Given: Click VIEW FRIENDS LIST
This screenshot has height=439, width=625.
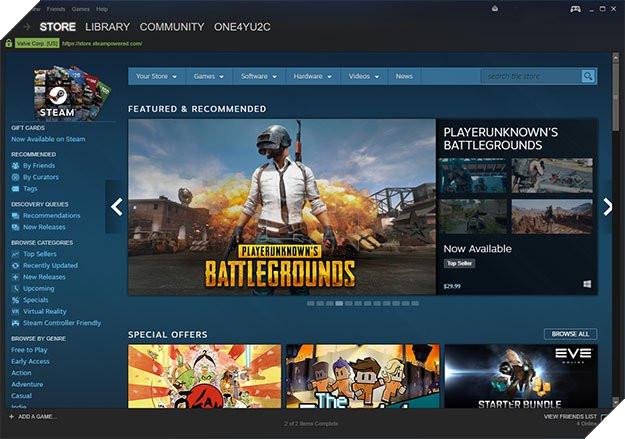Looking at the screenshot, I should coord(570,417).
